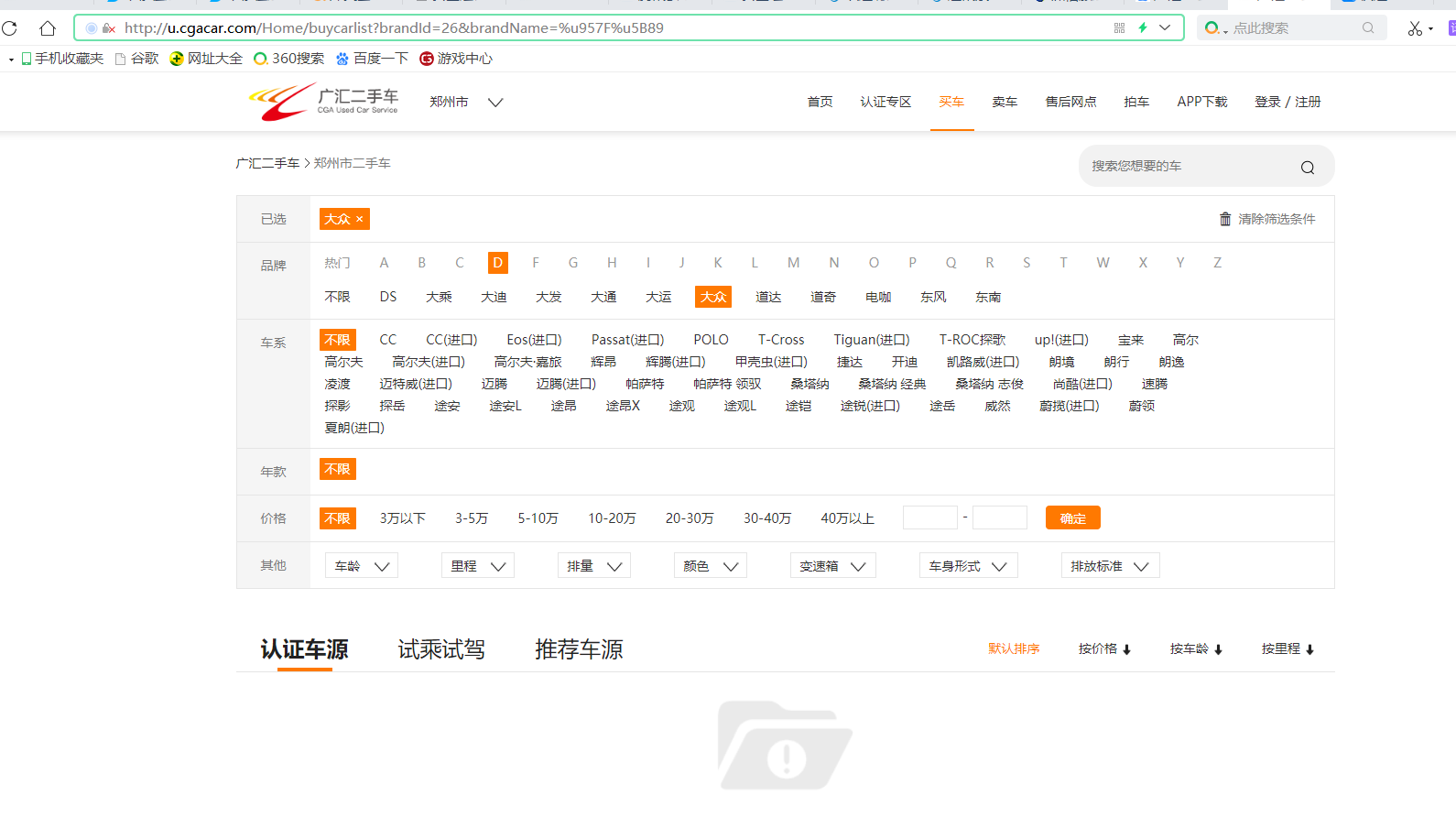Click the browser address bar URL
1456x817 pixels.
click(x=394, y=28)
